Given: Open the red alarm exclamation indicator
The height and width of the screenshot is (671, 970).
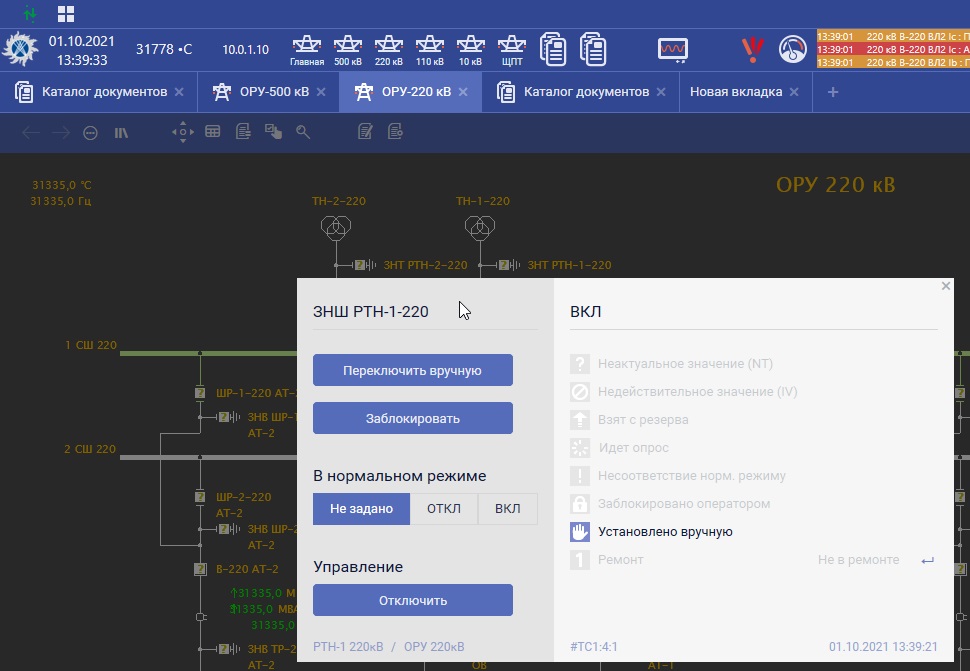Looking at the screenshot, I should coord(752,49).
